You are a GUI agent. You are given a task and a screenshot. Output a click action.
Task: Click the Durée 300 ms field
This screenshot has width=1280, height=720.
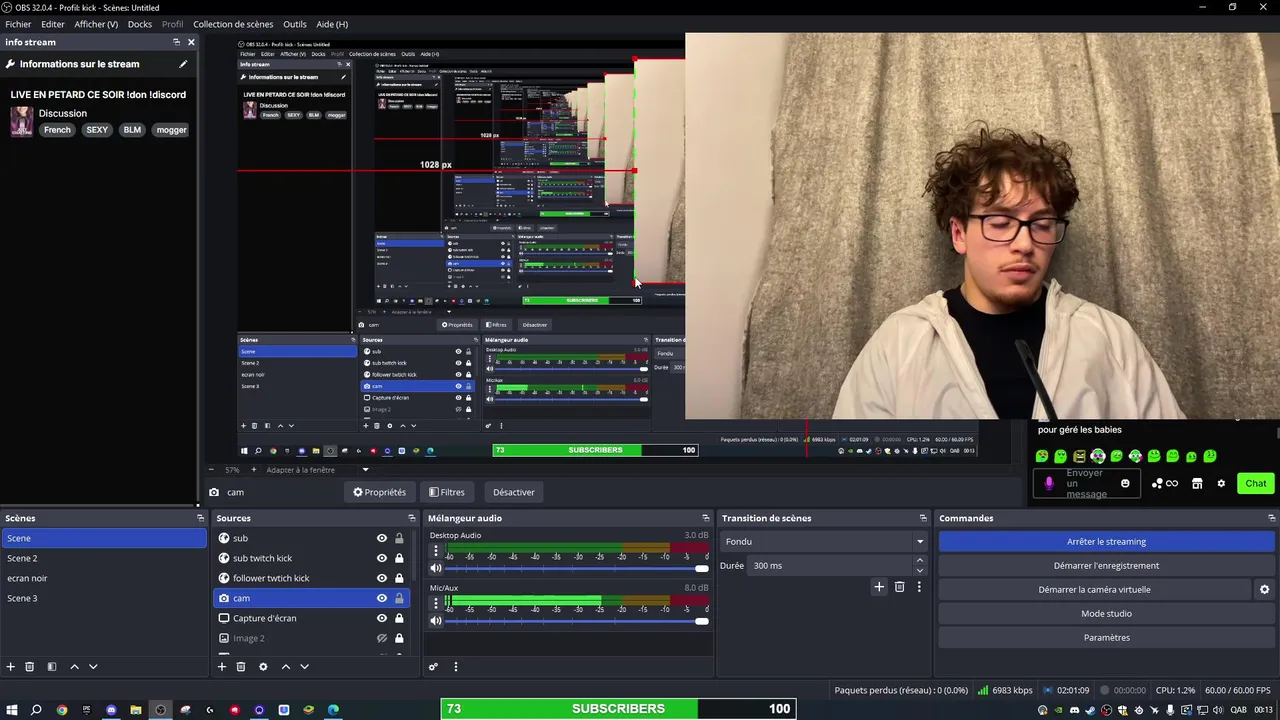tap(830, 566)
